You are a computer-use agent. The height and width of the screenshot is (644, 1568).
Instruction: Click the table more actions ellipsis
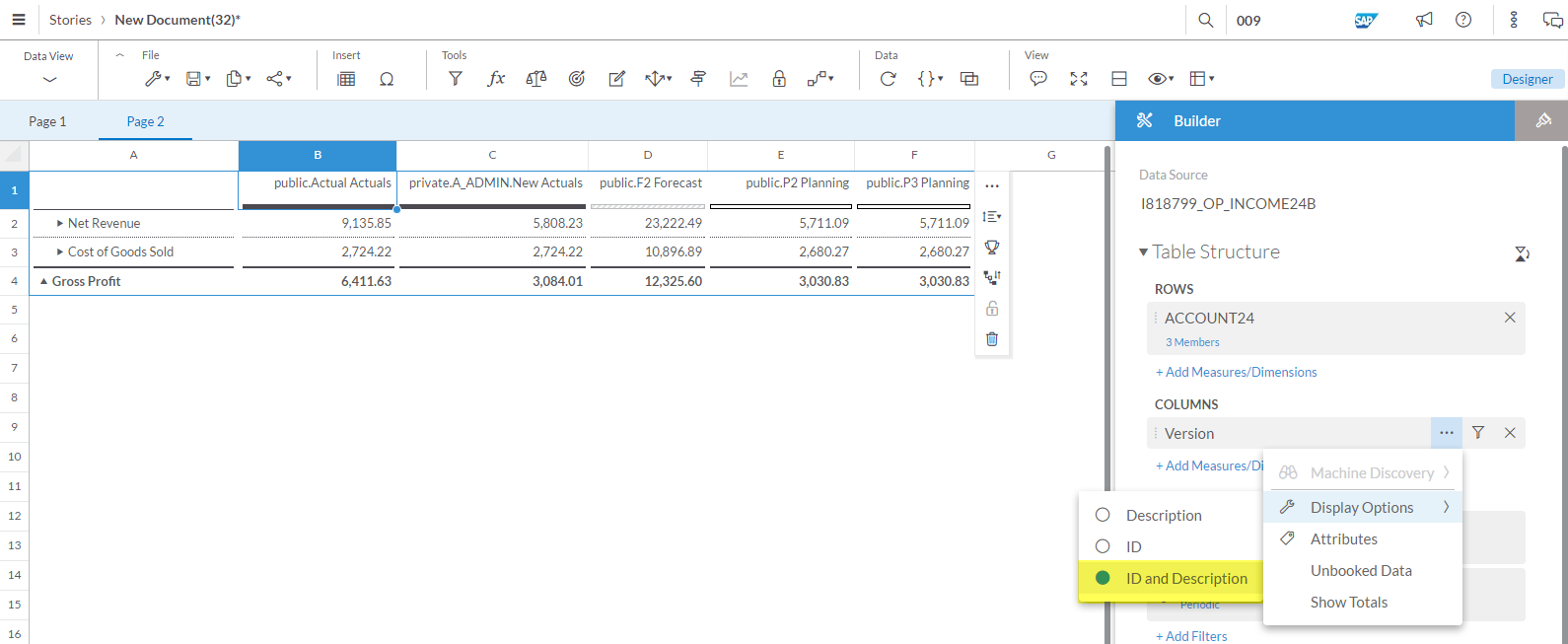[992, 185]
